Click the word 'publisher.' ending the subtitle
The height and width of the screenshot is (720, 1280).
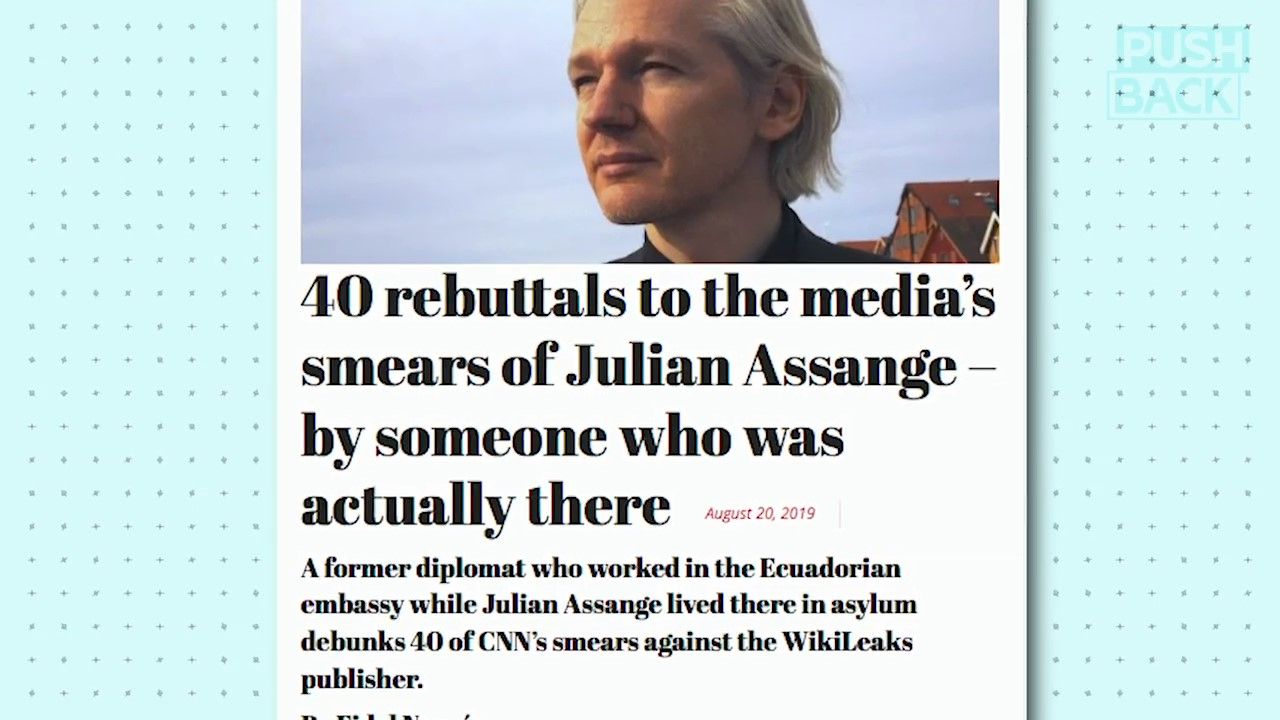click(362, 680)
